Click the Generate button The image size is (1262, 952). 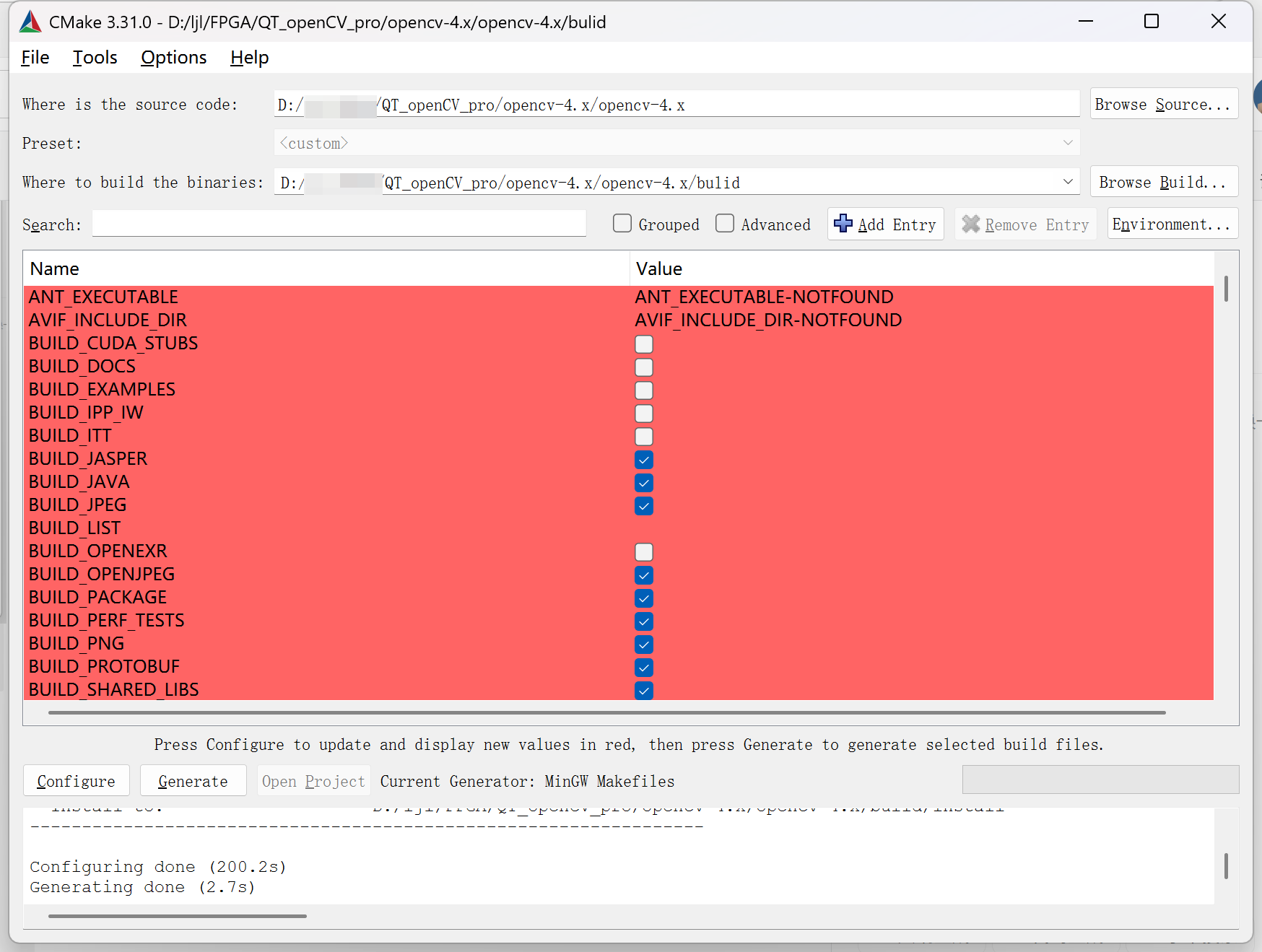pos(193,781)
